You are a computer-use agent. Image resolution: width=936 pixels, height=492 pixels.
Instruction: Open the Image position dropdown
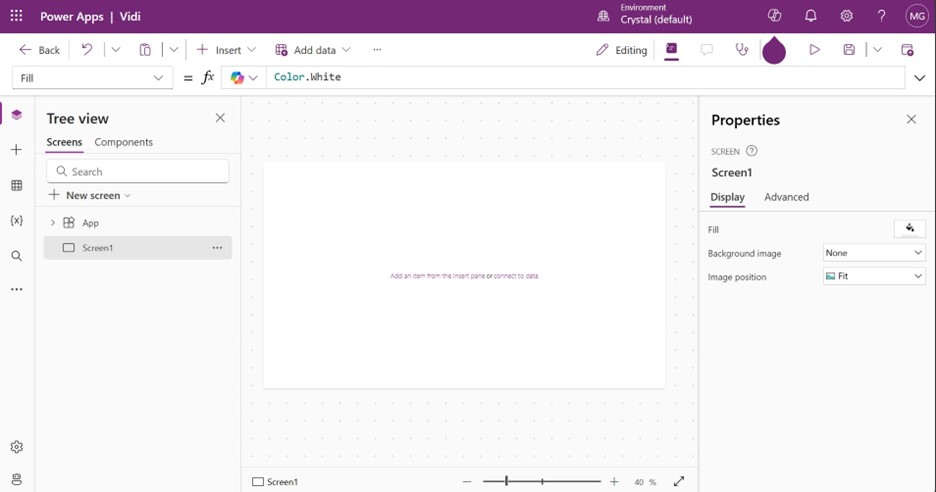874,276
